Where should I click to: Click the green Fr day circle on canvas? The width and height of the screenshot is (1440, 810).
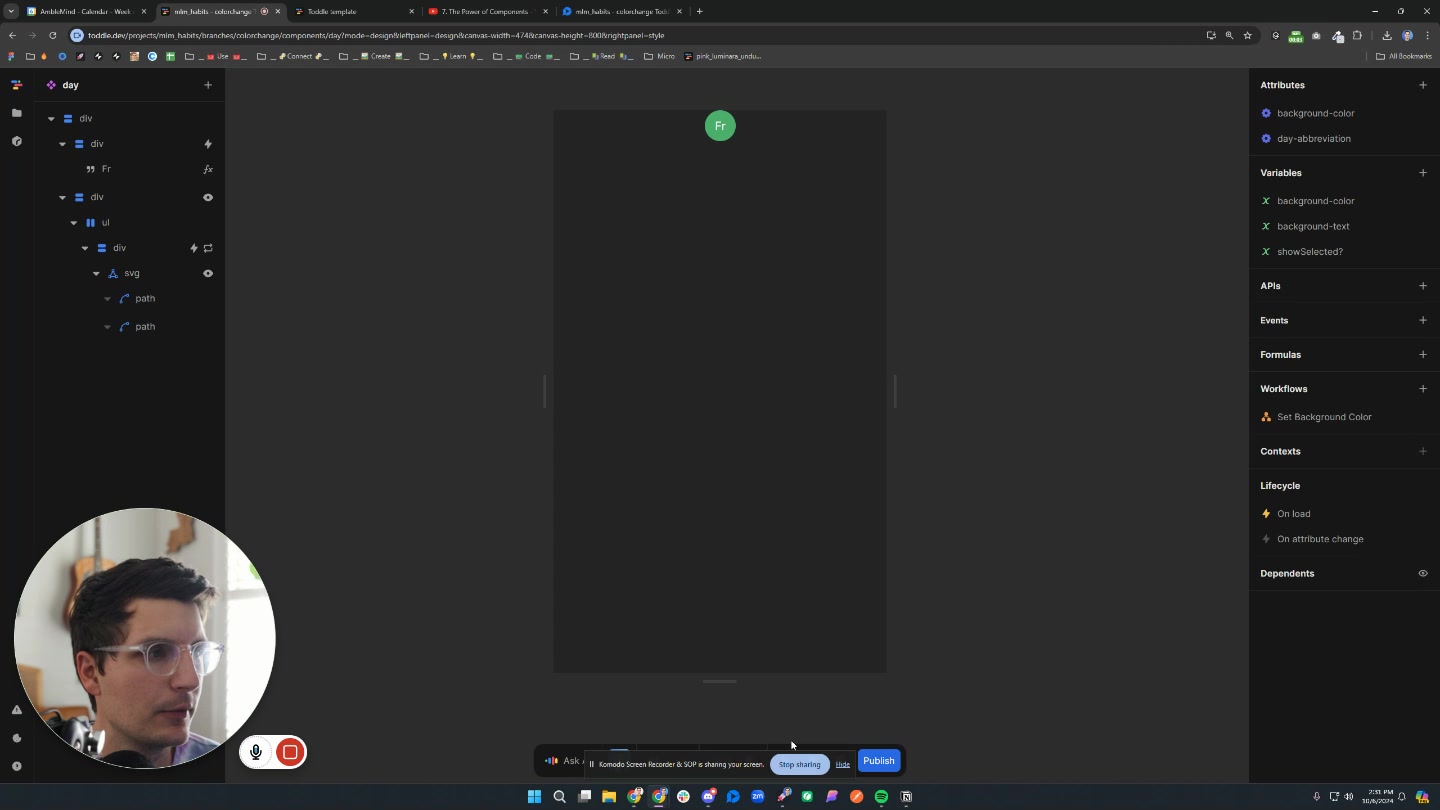720,126
